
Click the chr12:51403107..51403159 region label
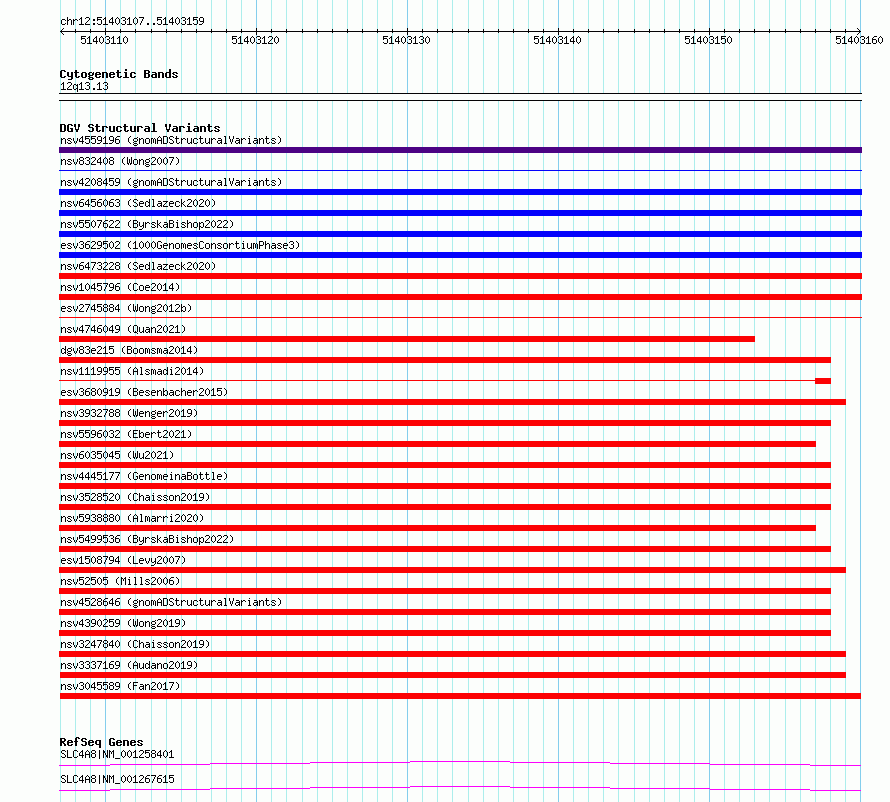click(x=132, y=21)
